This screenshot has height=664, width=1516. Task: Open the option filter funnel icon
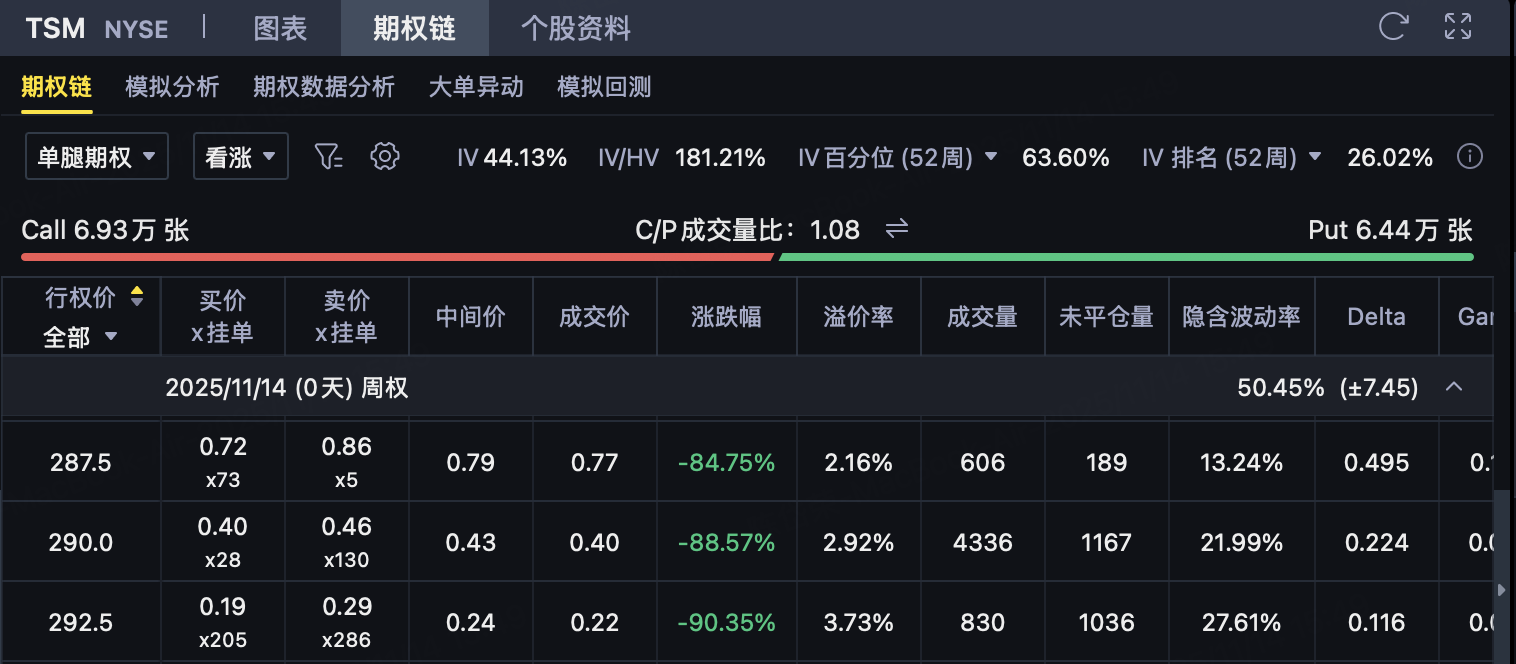click(329, 157)
